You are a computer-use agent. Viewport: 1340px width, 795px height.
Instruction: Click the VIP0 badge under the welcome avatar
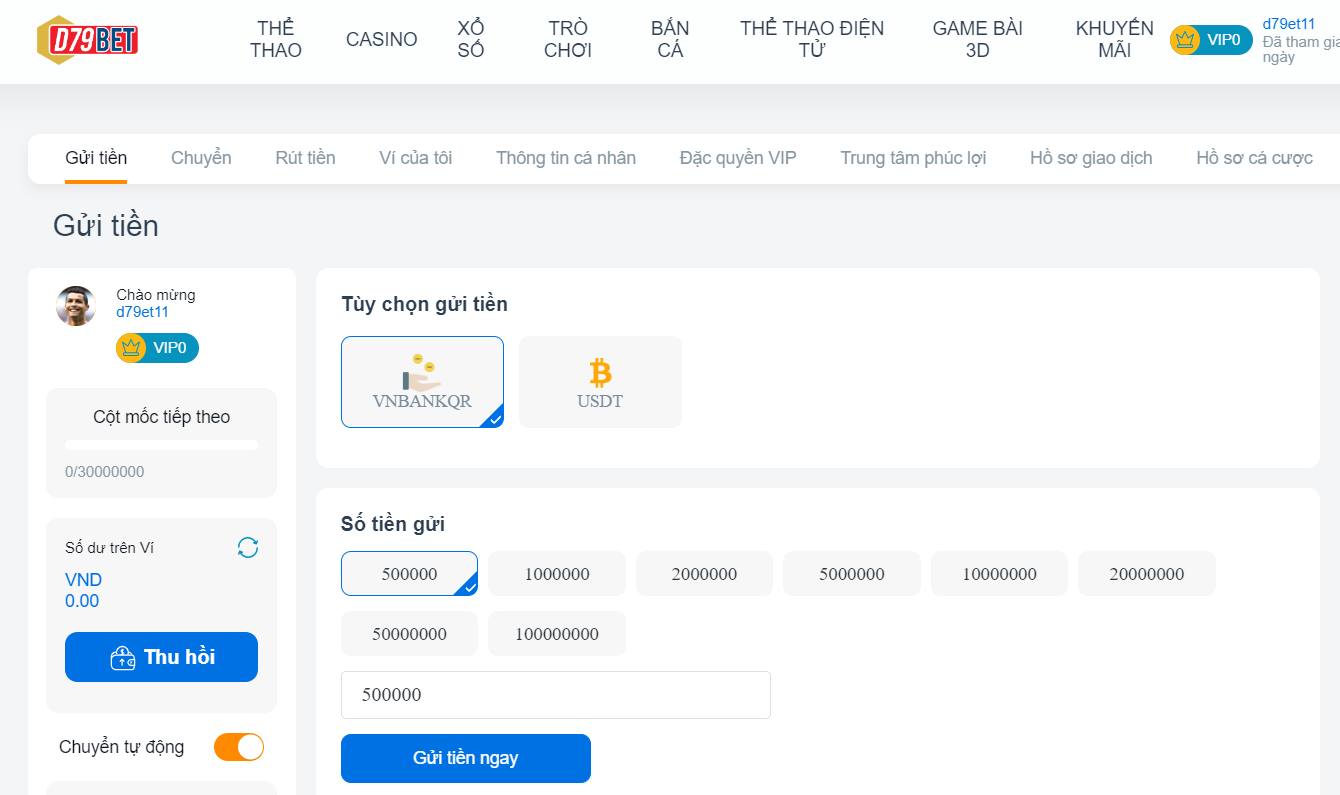pyautogui.click(x=156, y=348)
